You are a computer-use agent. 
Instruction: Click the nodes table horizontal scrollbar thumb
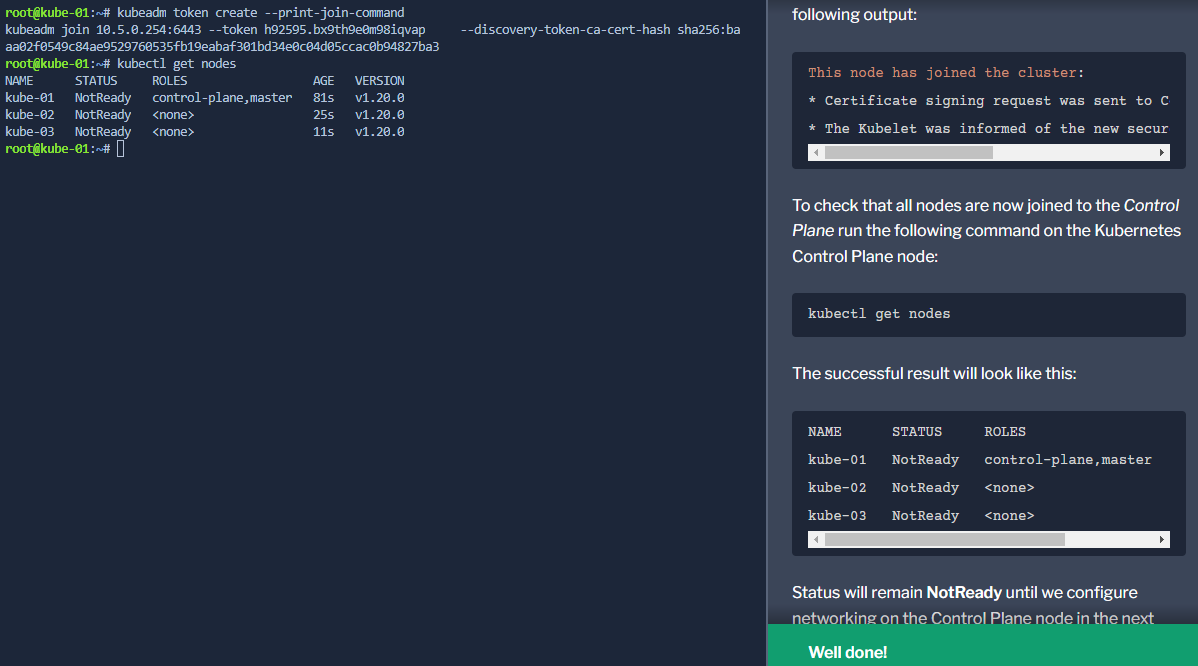(944, 540)
